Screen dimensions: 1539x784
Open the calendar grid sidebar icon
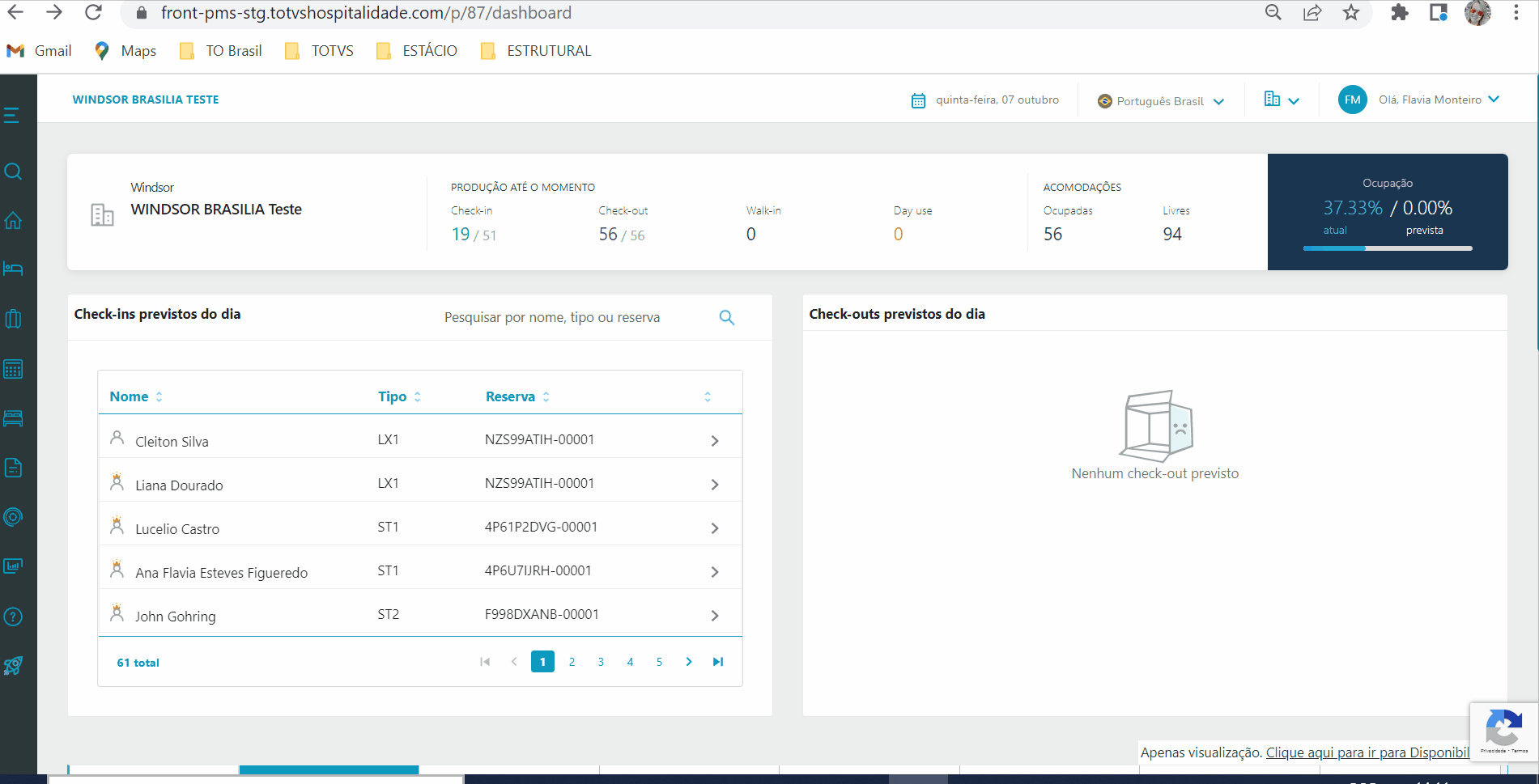[13, 369]
